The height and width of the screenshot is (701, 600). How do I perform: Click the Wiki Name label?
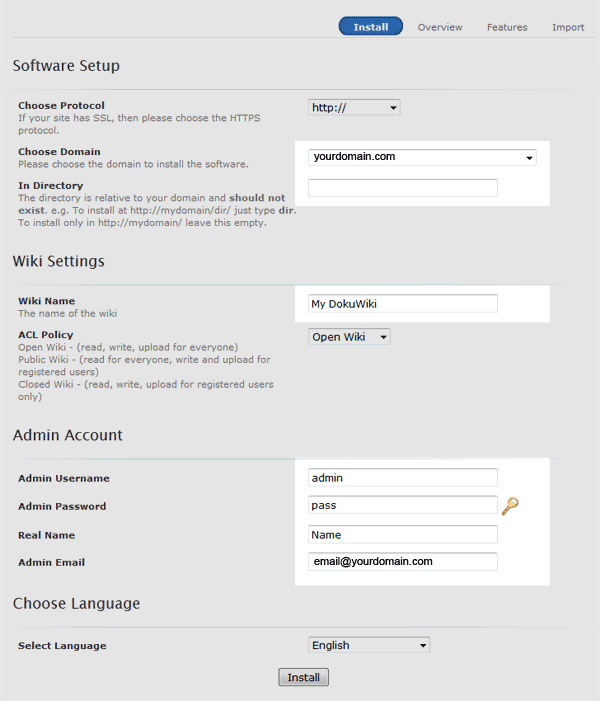(46, 301)
